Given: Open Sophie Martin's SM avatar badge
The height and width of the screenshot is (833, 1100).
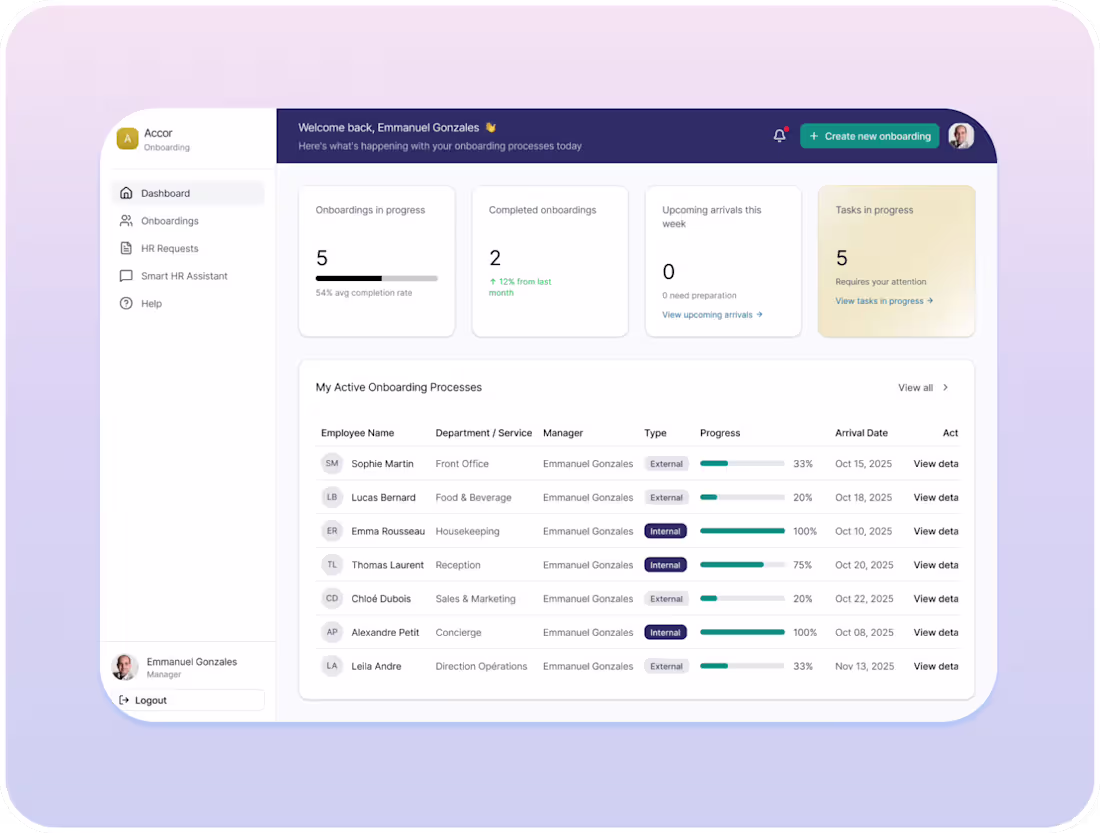Looking at the screenshot, I should (x=332, y=463).
